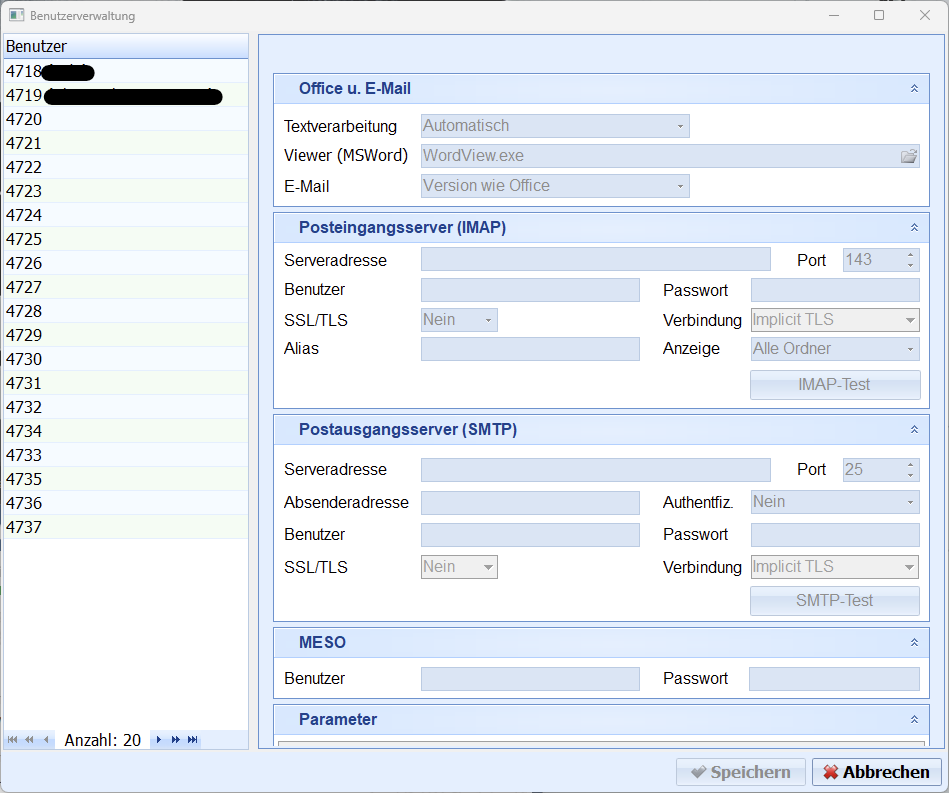Open the IMAP SSL/TLS dropdown

click(x=488, y=320)
